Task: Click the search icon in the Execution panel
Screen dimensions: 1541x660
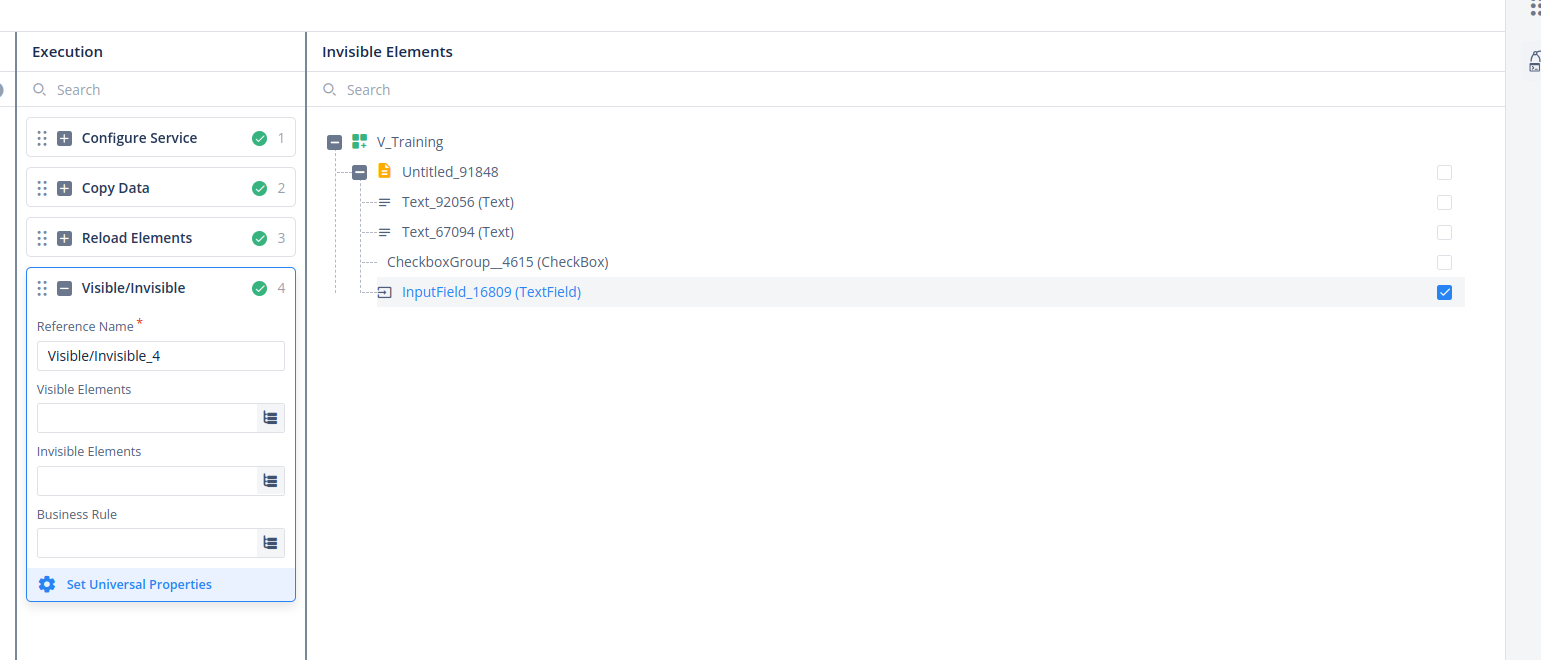Action: 40,89
